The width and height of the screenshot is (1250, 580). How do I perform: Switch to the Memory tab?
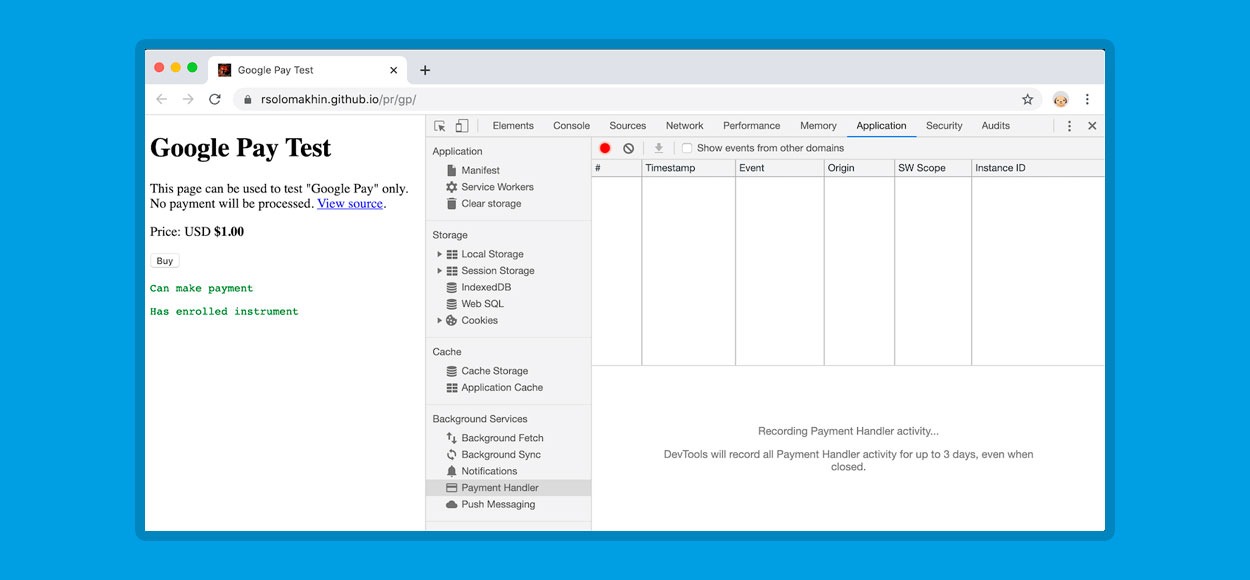coord(818,126)
